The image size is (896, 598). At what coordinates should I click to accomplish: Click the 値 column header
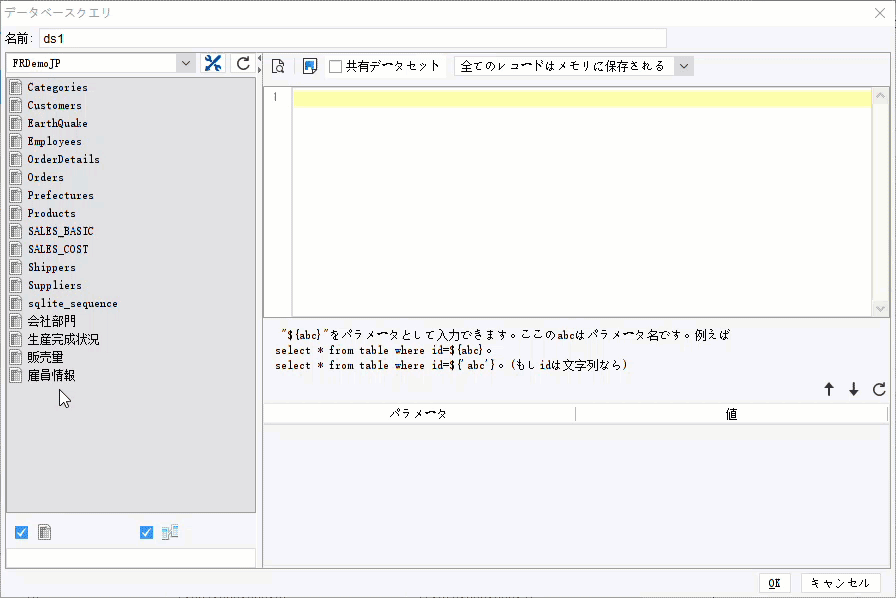click(x=731, y=414)
